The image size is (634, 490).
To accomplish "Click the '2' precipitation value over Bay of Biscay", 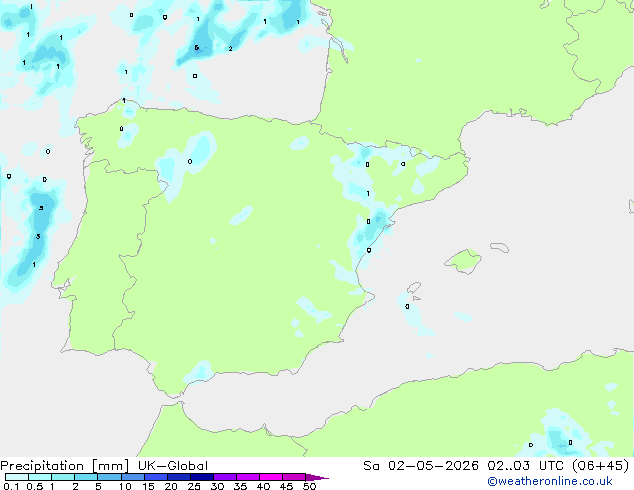I will tap(230, 49).
